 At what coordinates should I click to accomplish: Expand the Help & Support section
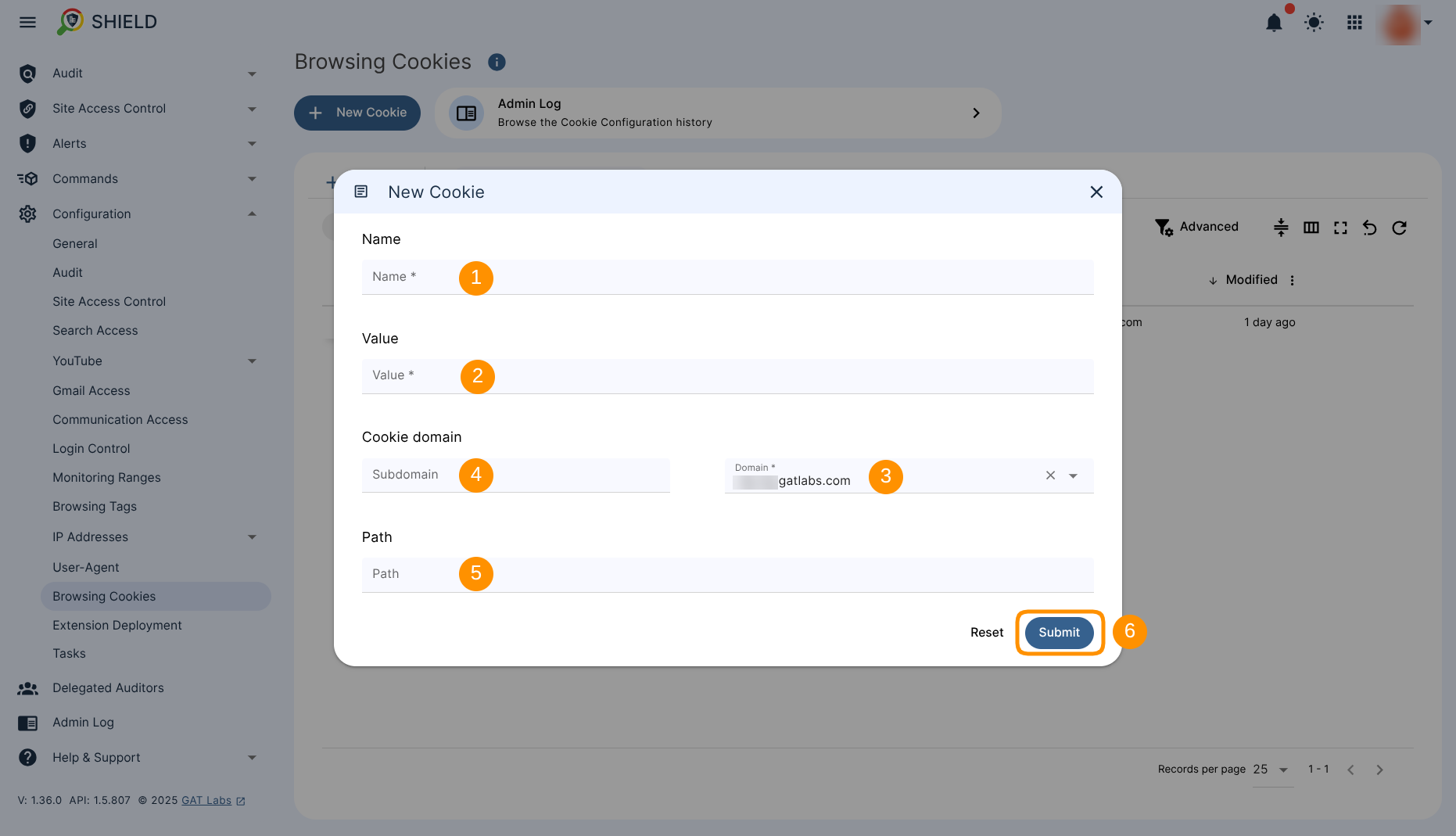tap(252, 758)
